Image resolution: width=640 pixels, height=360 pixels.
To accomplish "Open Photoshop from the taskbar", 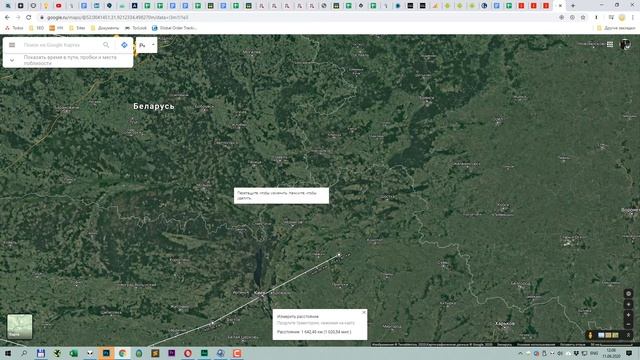I will click(x=106, y=353).
